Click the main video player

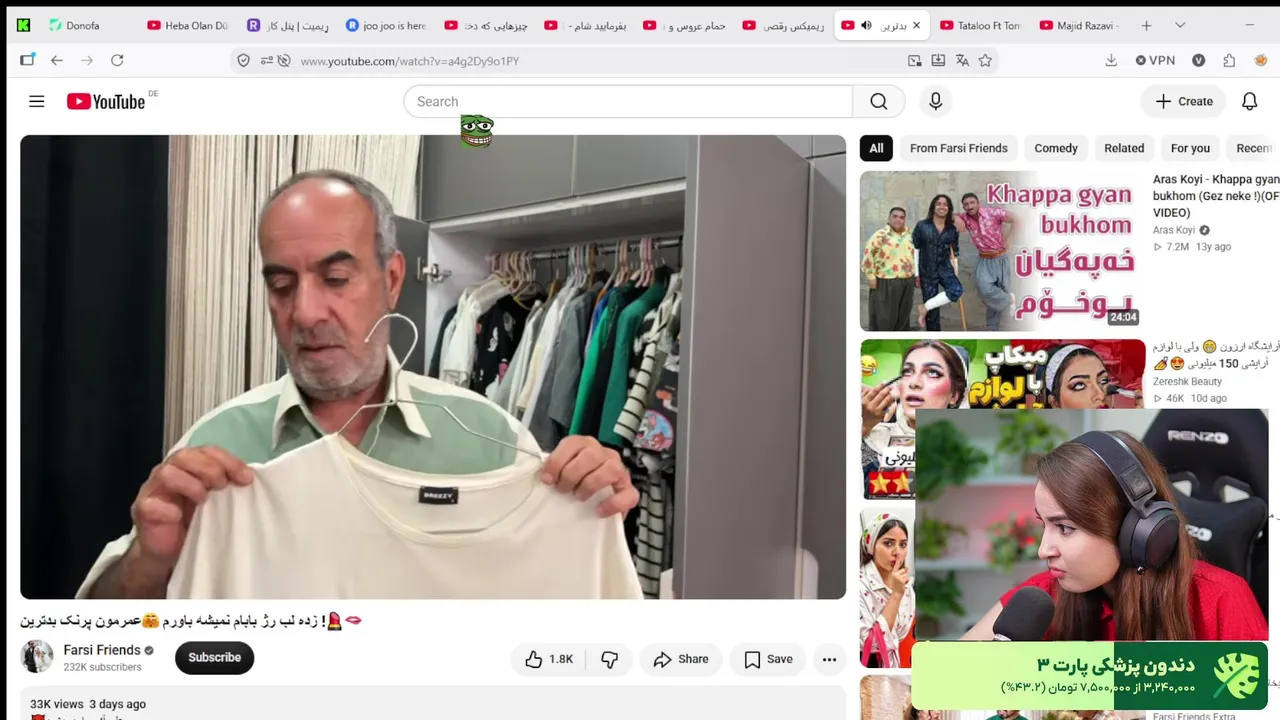[433, 367]
